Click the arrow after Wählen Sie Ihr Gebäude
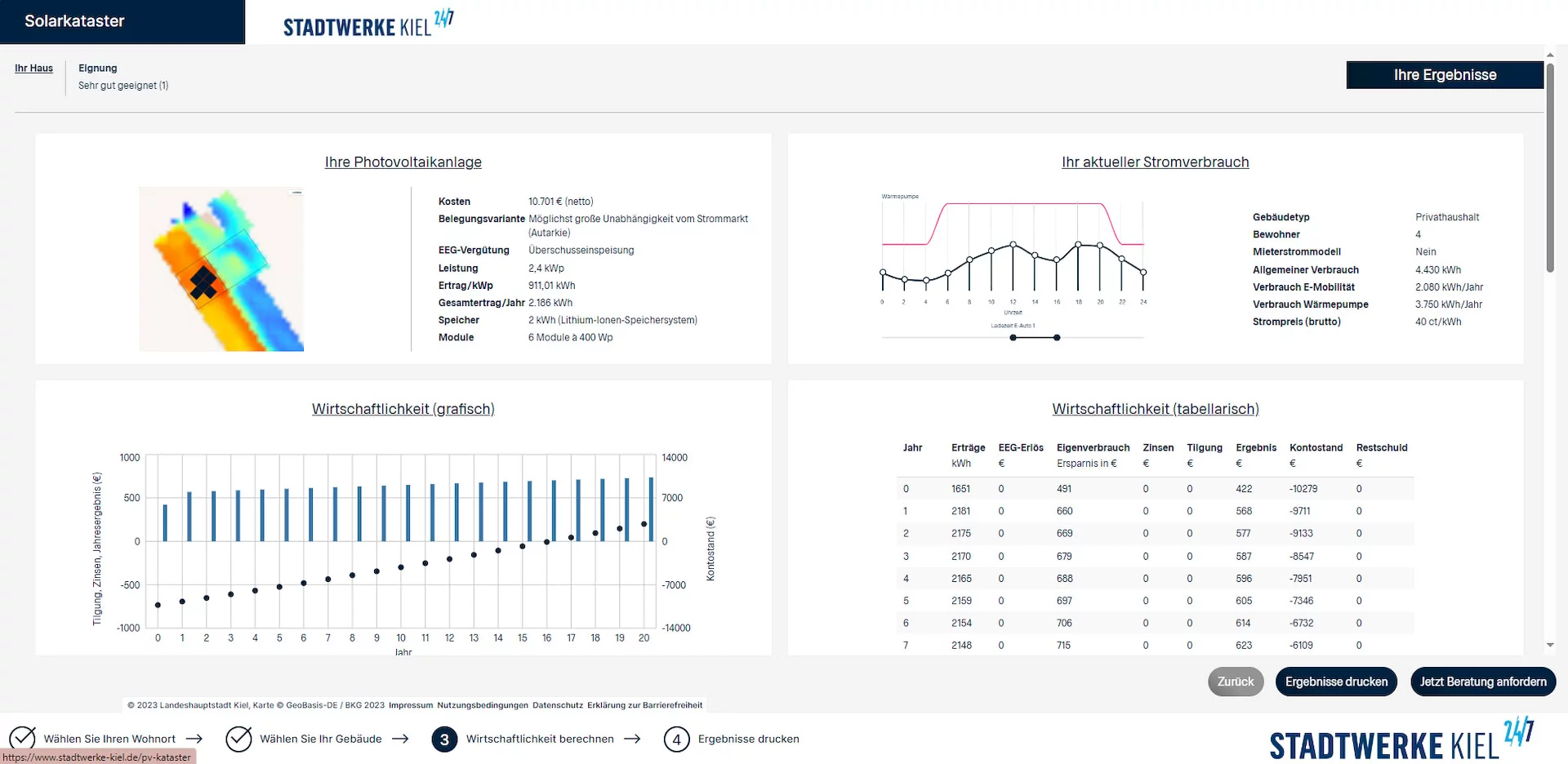Screen dimensions: 1568x764 point(400,739)
